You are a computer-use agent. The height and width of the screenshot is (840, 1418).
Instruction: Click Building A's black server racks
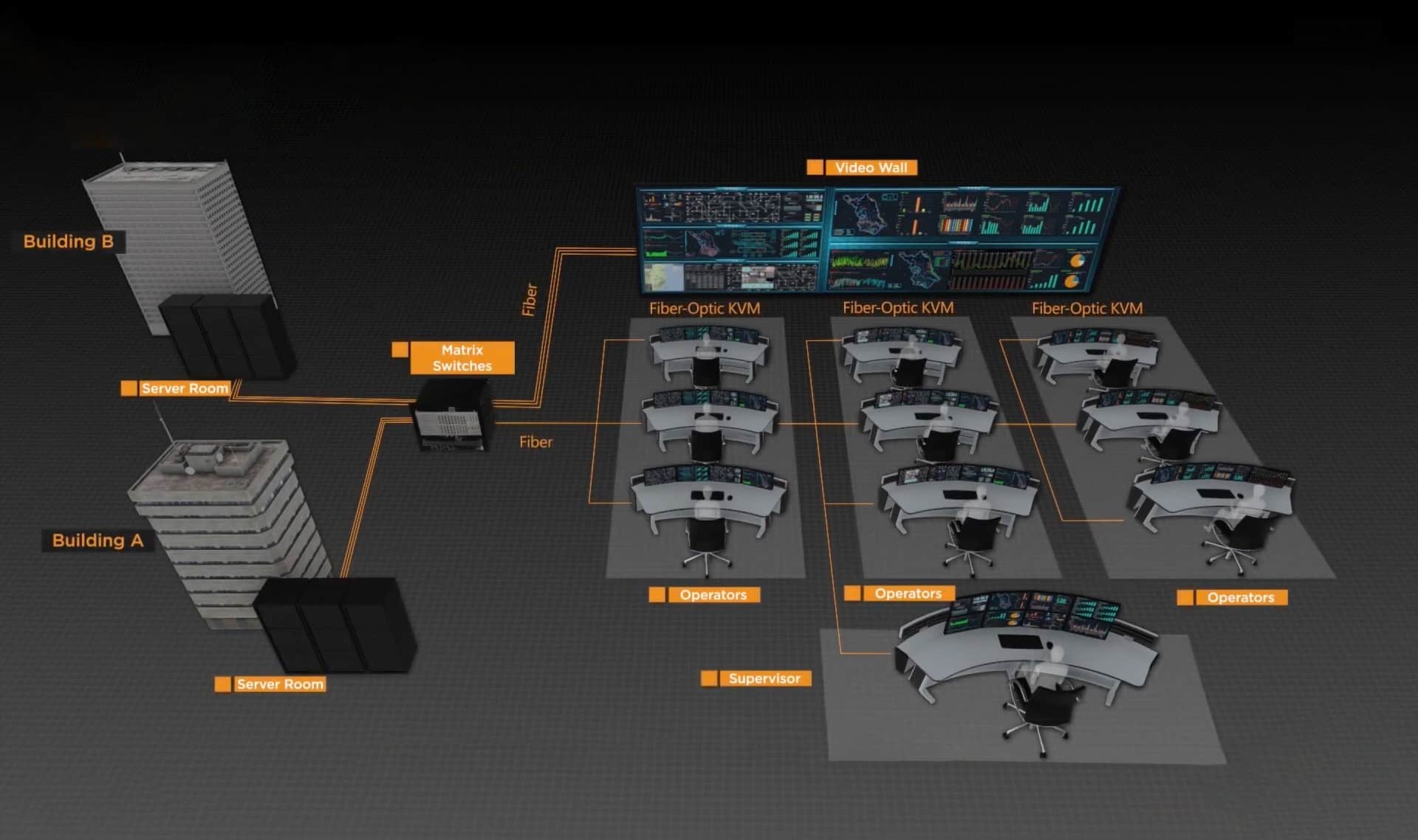336,624
